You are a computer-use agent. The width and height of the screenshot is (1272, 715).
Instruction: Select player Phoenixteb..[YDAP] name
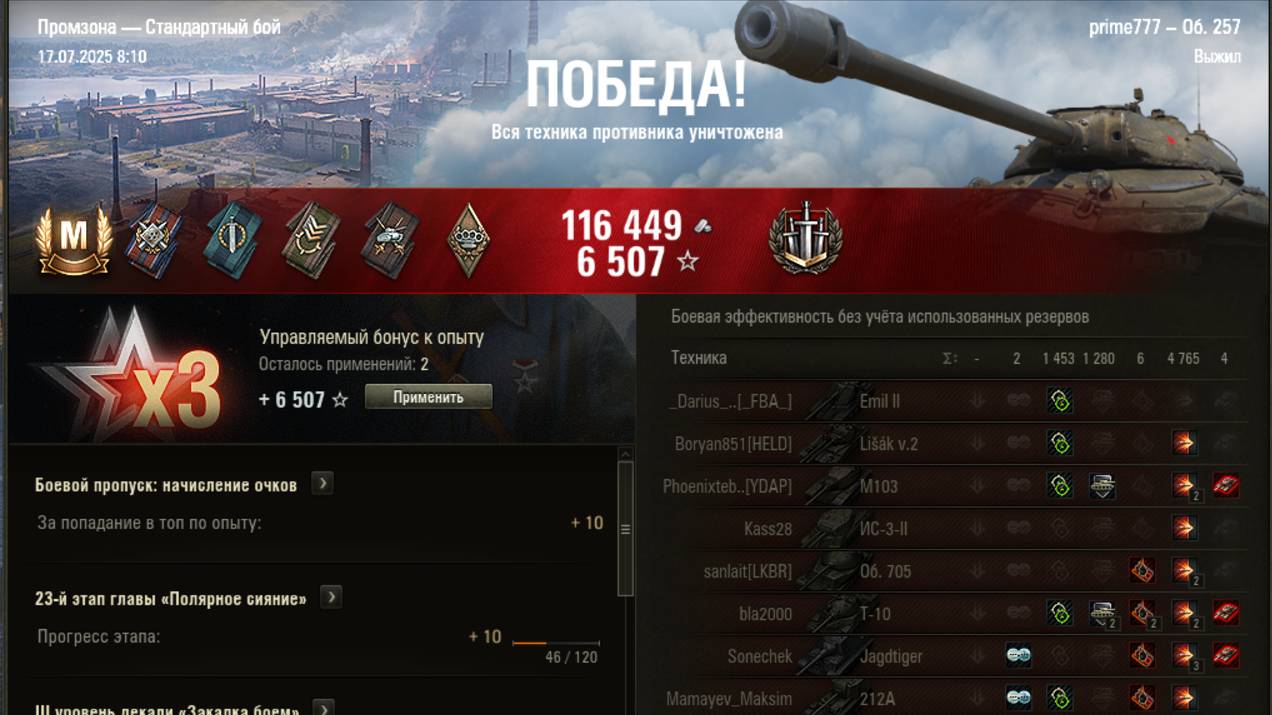click(727, 486)
